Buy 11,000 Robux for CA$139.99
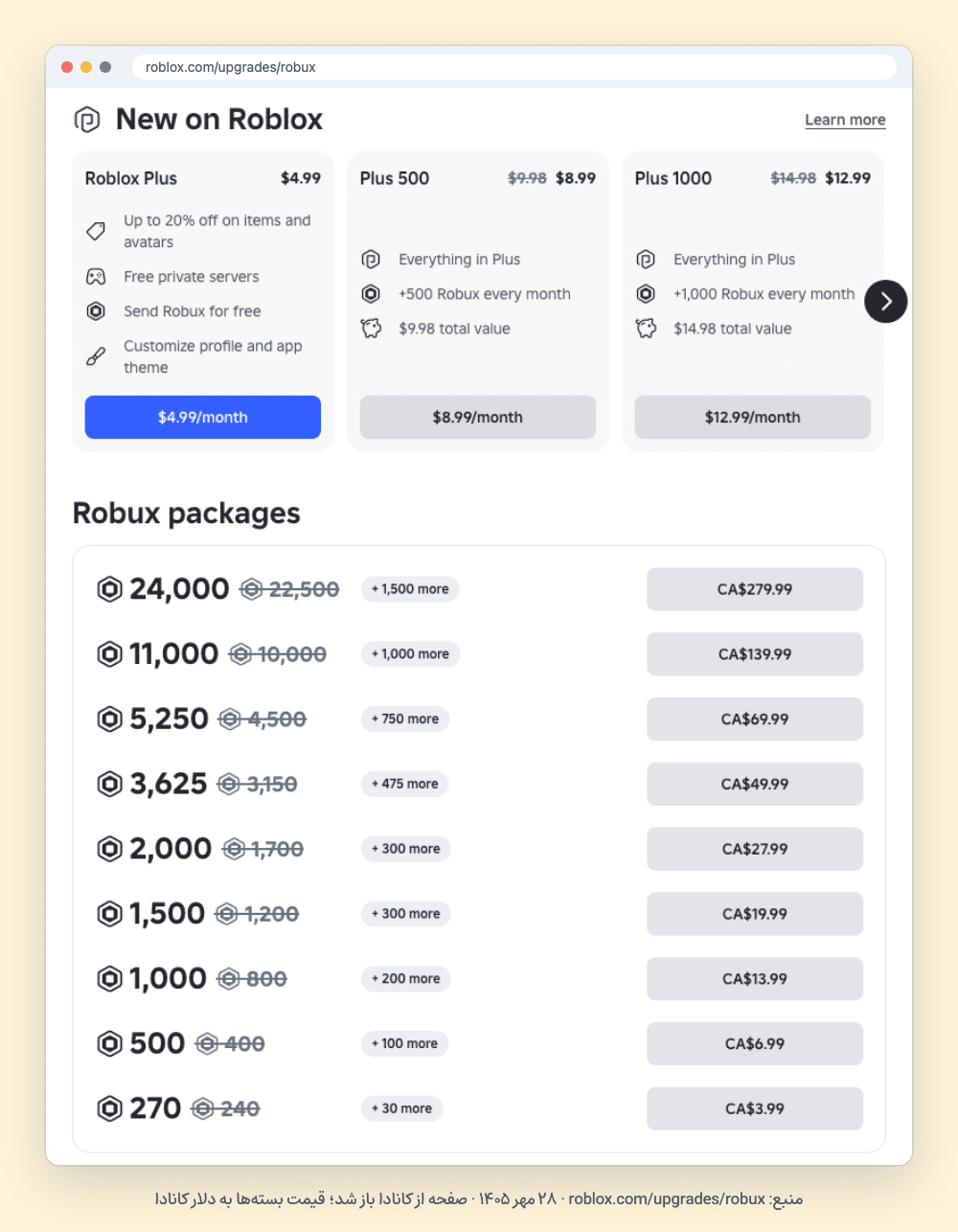The height and width of the screenshot is (1232, 958). tap(755, 654)
